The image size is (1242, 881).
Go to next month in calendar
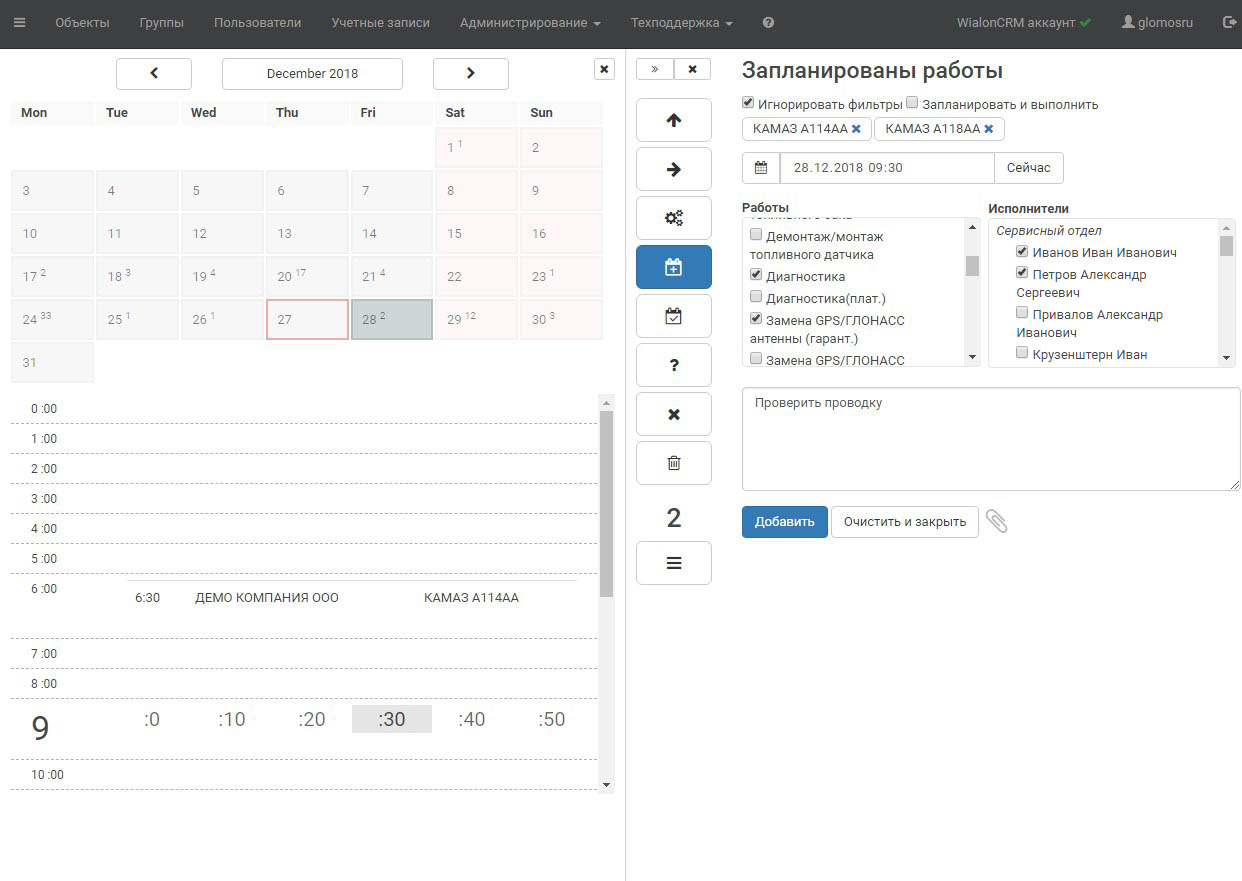tap(470, 73)
